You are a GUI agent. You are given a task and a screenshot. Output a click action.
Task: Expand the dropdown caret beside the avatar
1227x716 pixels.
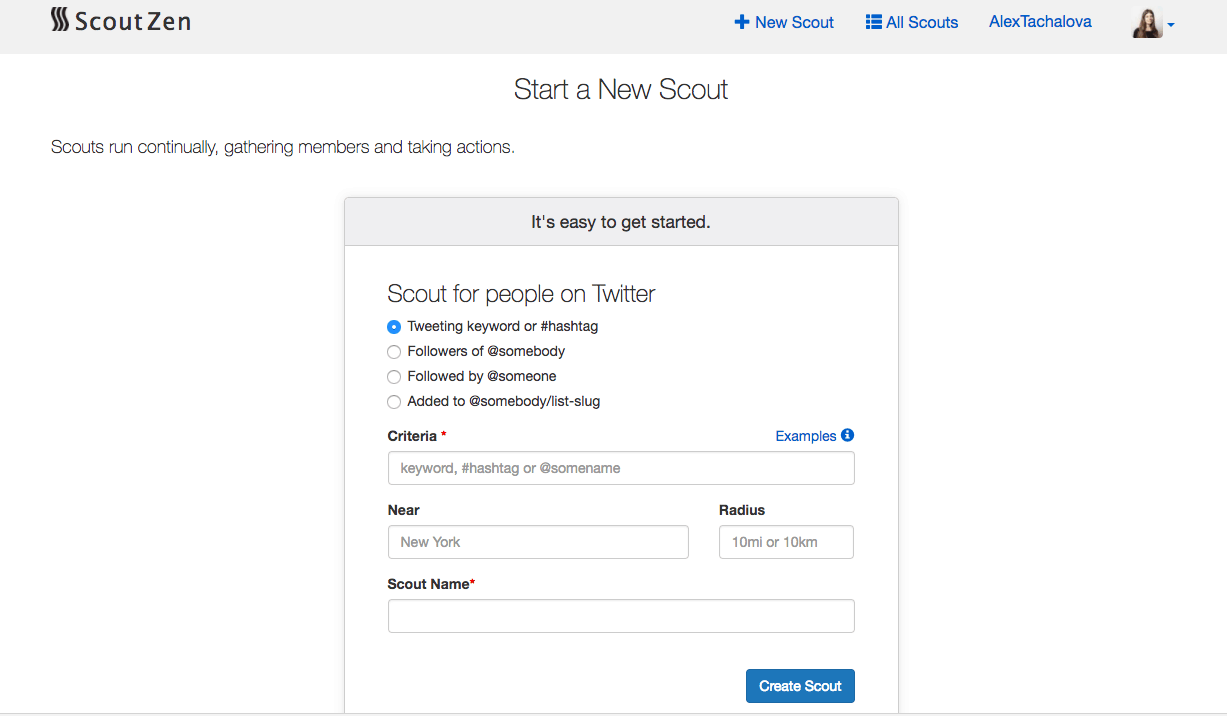pos(1171,25)
